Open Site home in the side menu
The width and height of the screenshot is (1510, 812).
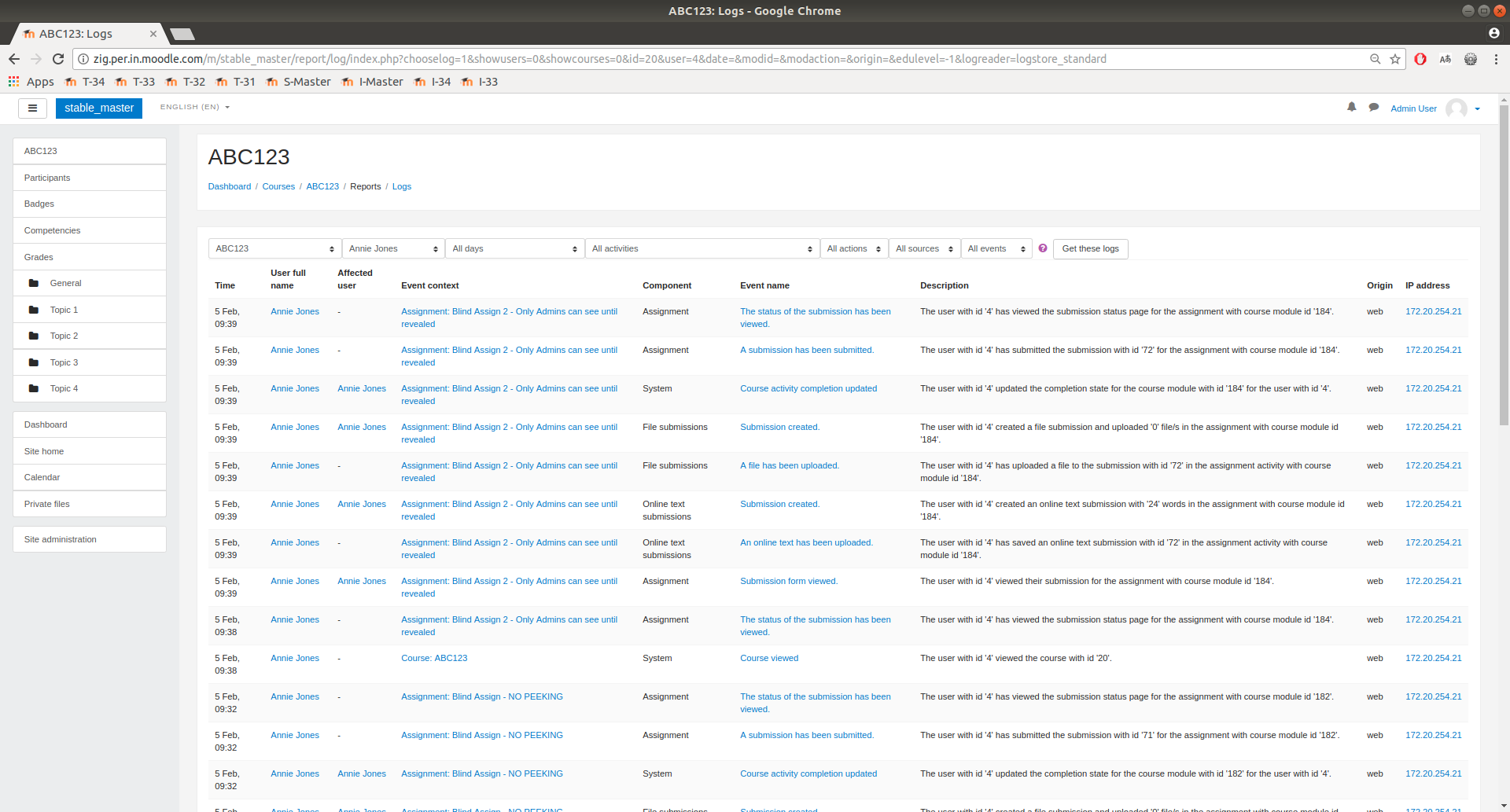[90, 451]
